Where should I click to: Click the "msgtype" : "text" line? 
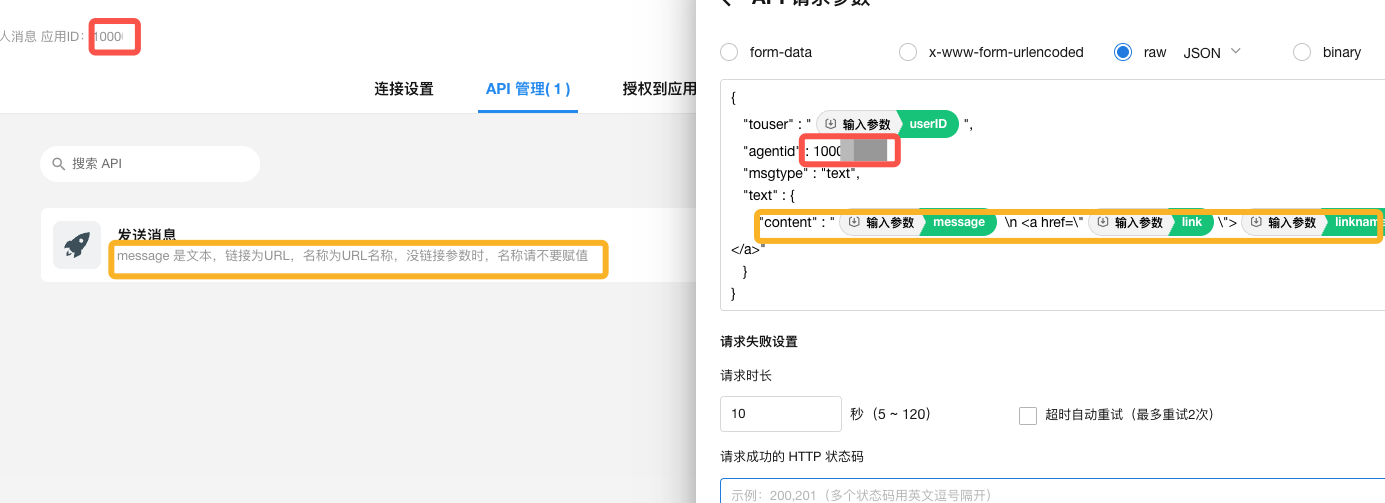(x=801, y=173)
